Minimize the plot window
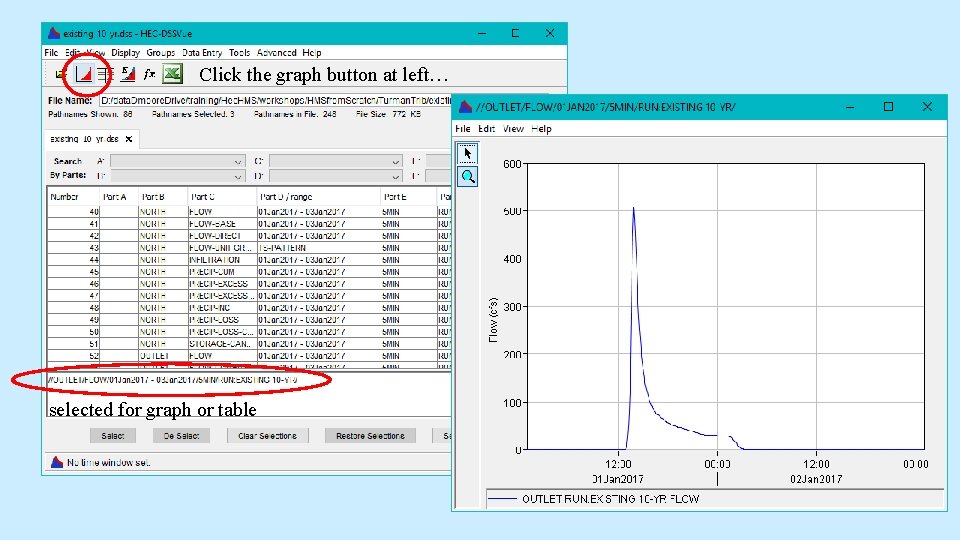Screen dimensions: 960x540 850,107
